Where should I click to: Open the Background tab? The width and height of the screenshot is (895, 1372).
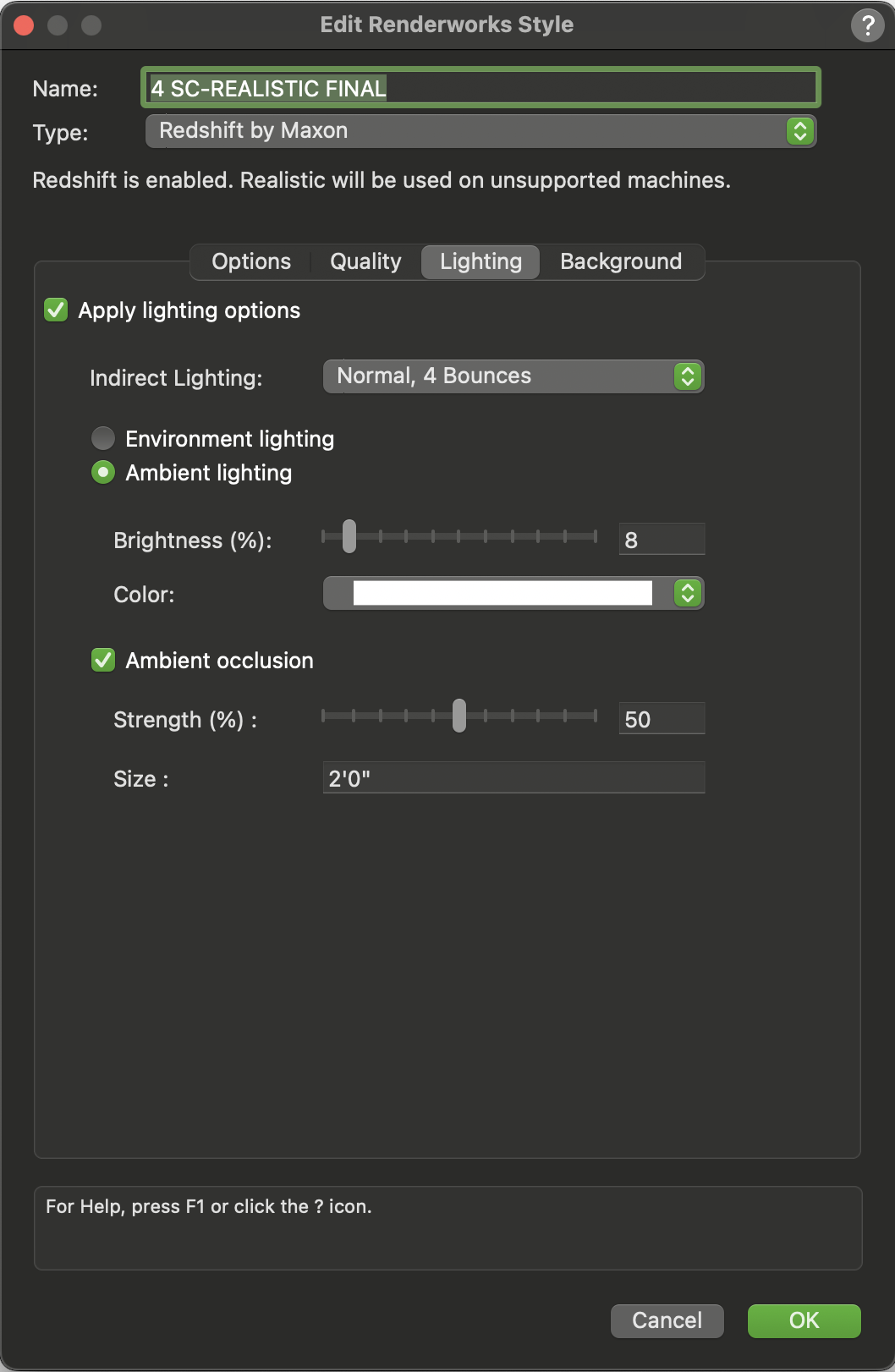(620, 261)
